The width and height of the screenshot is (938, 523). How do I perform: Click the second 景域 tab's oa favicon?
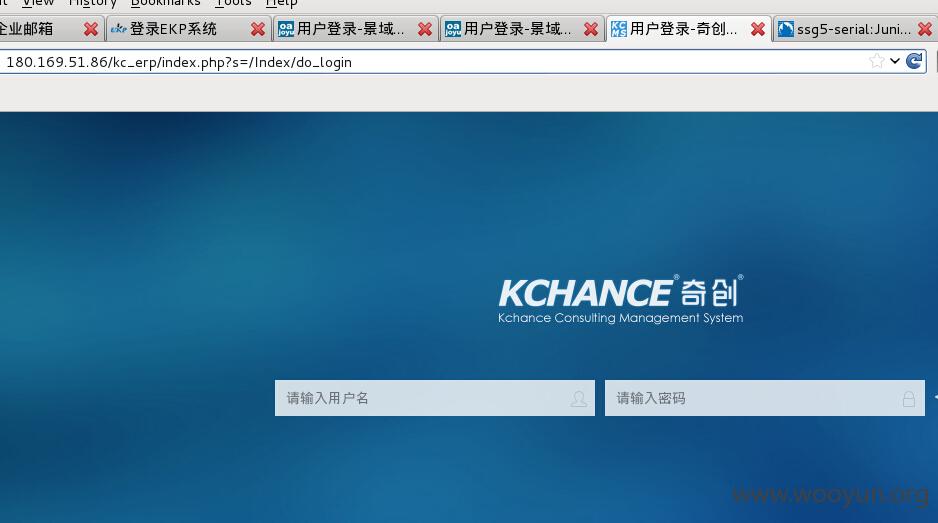click(453, 29)
